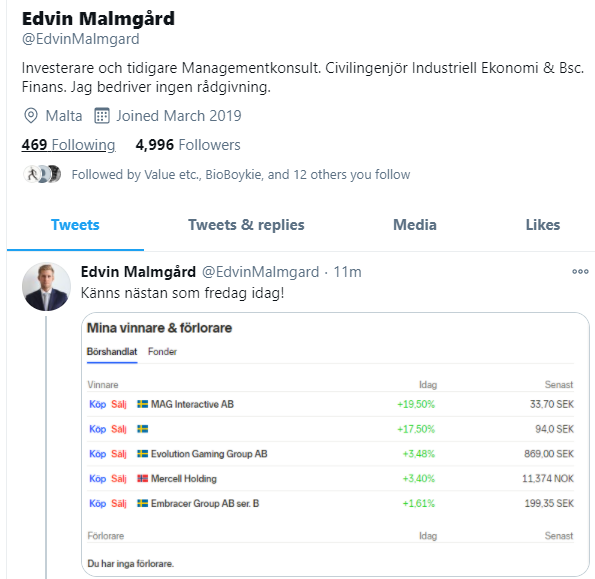The width and height of the screenshot is (595, 579).
Task: Click the stacked follower avatars icon
Action: point(42,175)
